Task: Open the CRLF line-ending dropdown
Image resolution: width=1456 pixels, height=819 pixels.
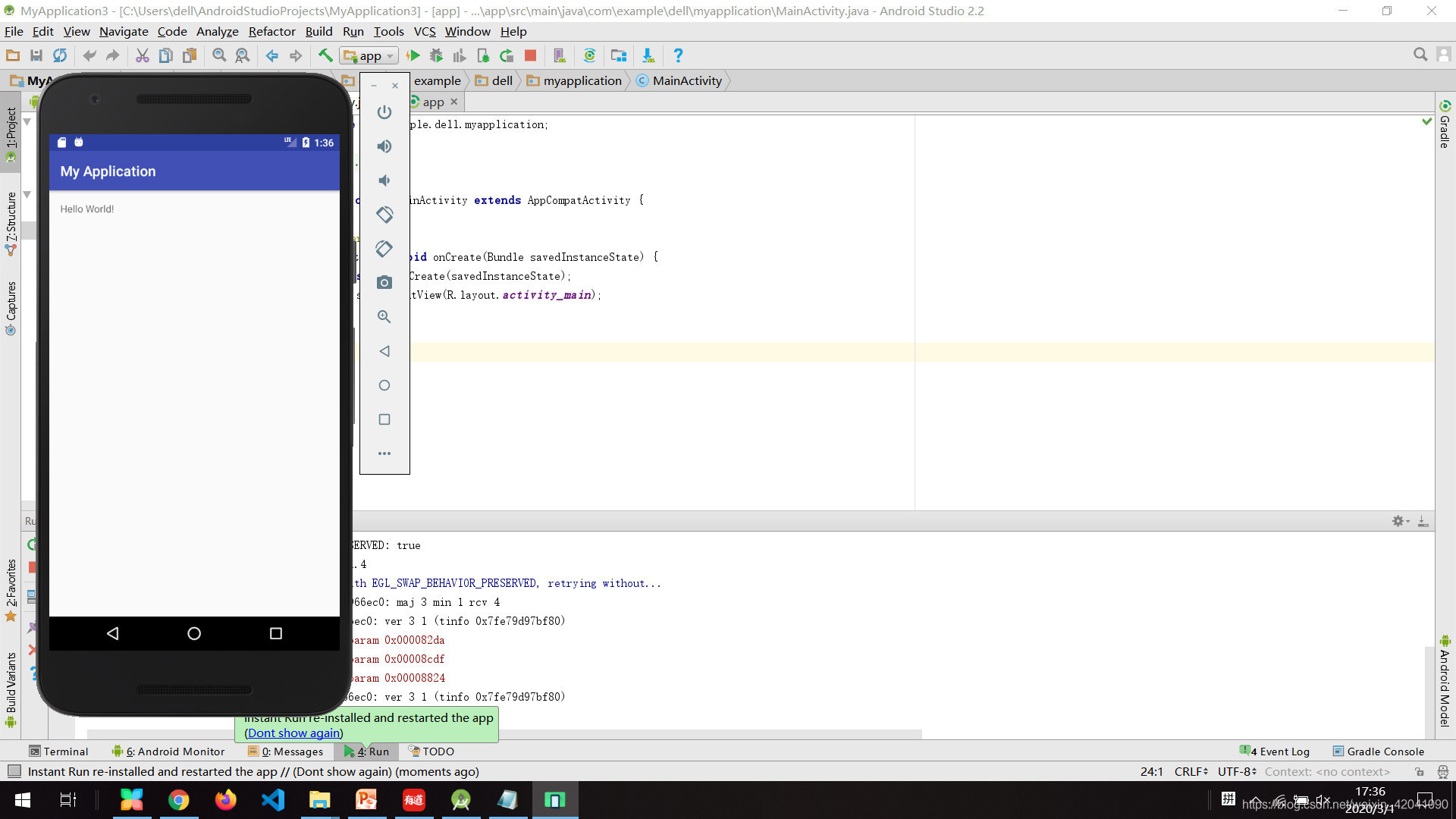Action: (1191, 771)
